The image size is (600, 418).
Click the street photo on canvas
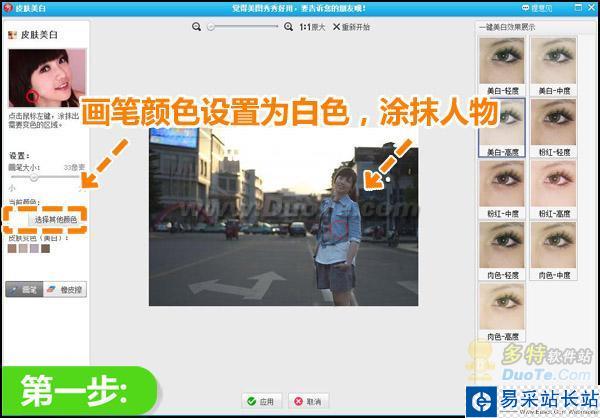click(284, 217)
